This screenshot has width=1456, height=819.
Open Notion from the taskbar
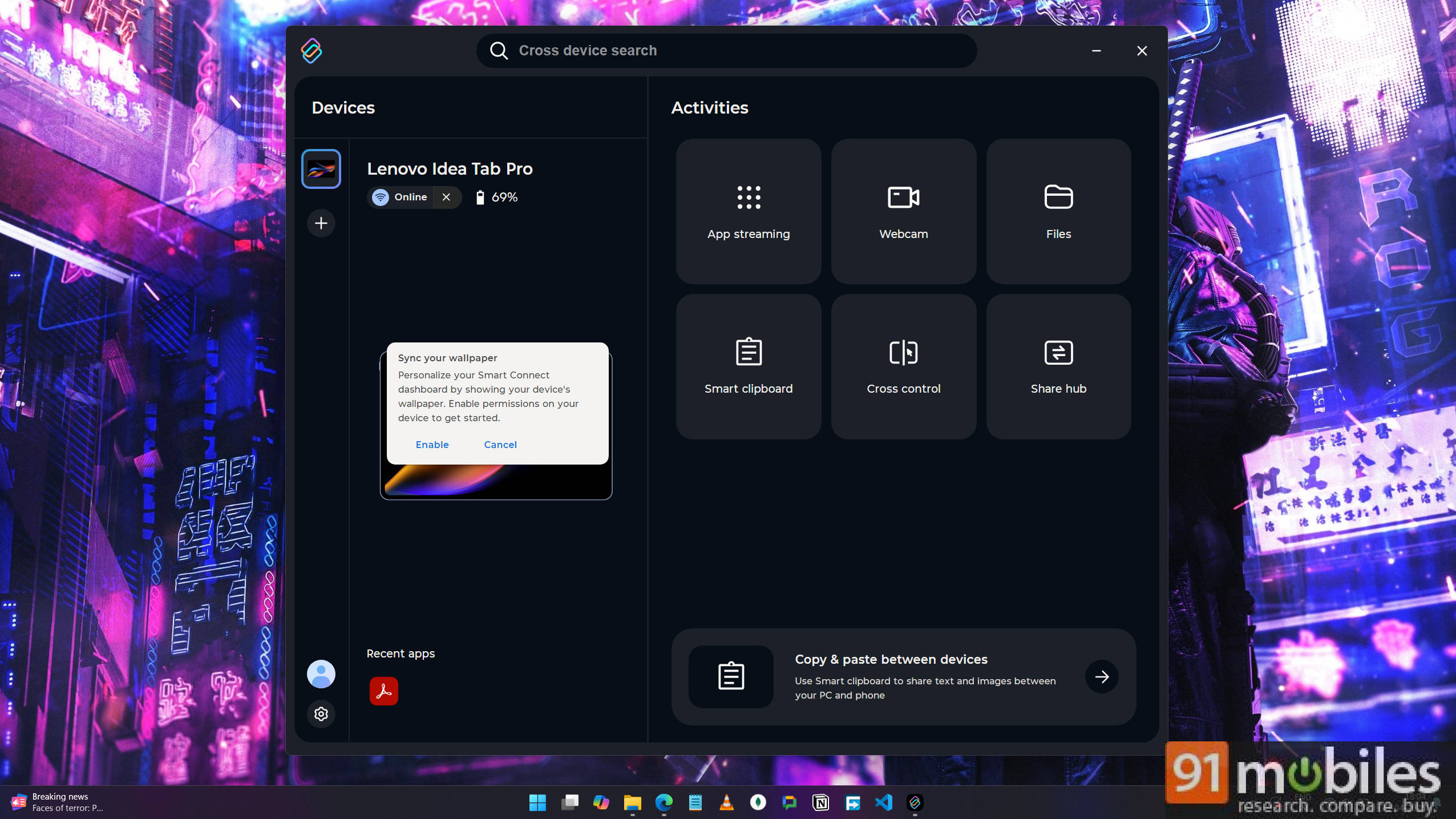(x=821, y=802)
